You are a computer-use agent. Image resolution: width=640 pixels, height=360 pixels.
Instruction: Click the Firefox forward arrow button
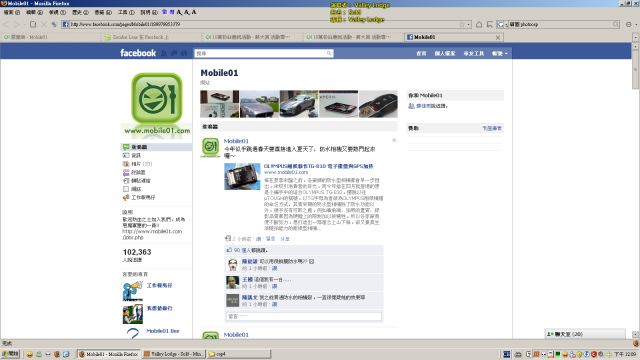click(x=17, y=24)
